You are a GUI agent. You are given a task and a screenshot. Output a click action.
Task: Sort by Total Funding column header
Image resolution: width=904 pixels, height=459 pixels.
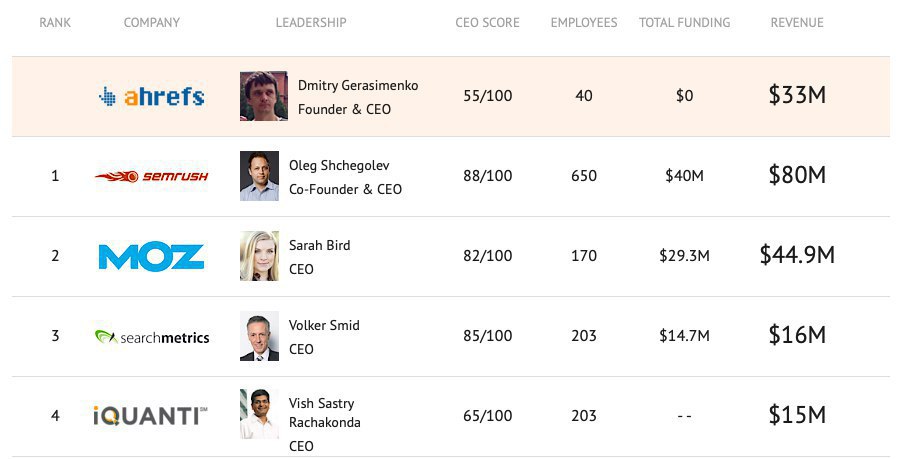[684, 22]
